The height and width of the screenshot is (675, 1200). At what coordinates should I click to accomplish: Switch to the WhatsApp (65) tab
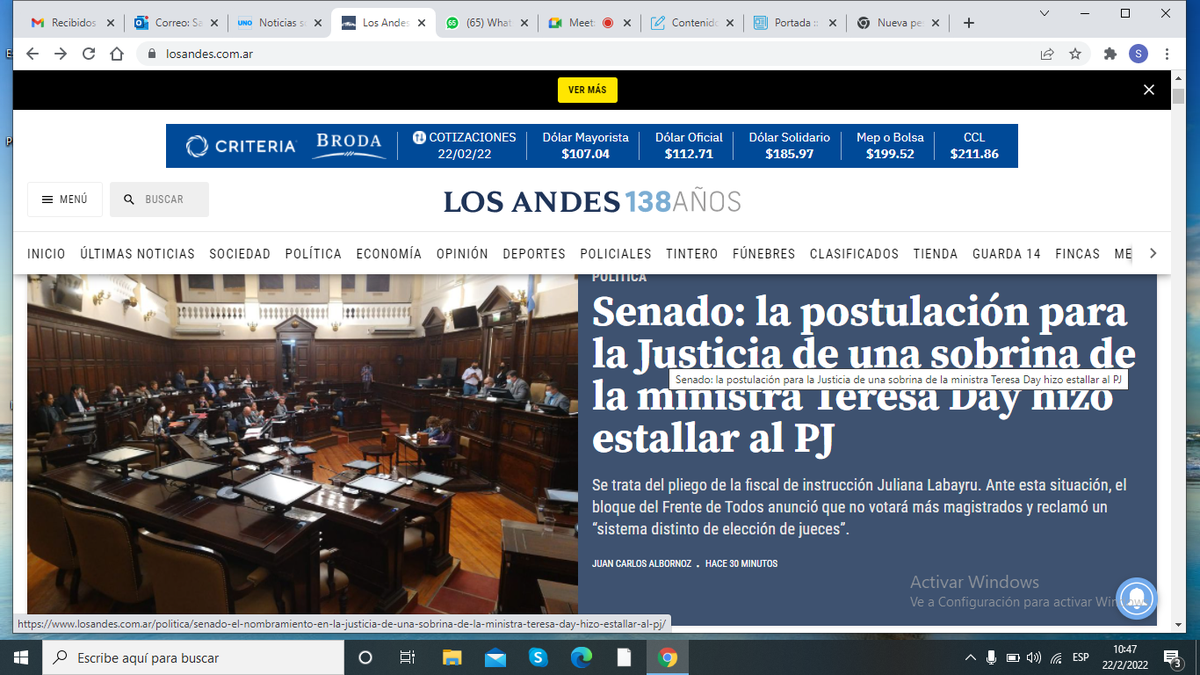(488, 23)
